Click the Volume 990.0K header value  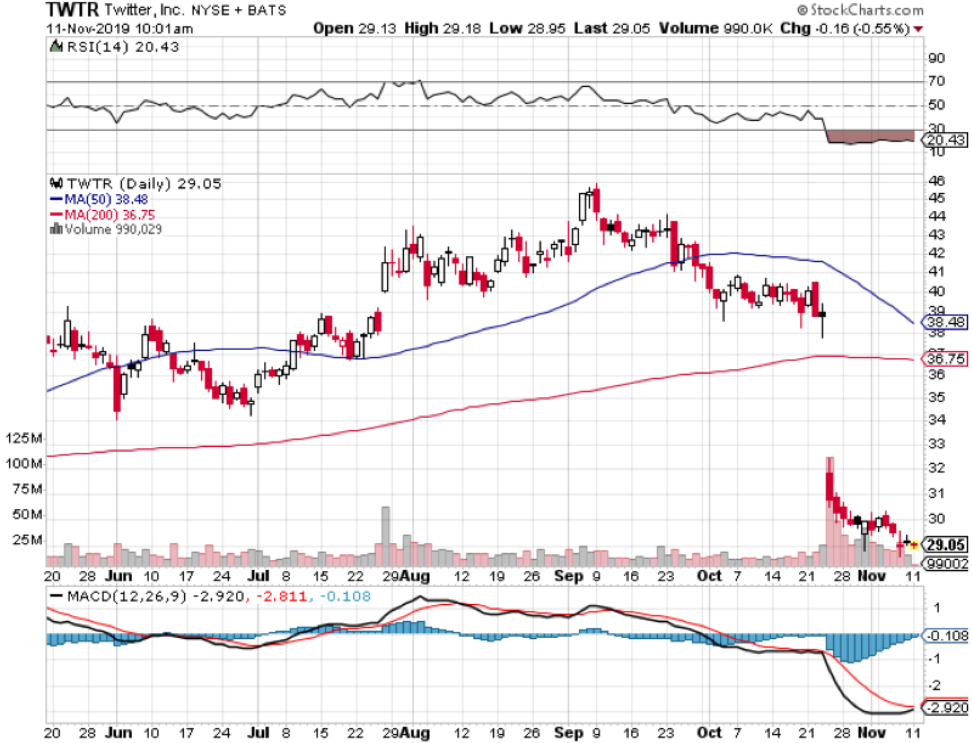(715, 29)
